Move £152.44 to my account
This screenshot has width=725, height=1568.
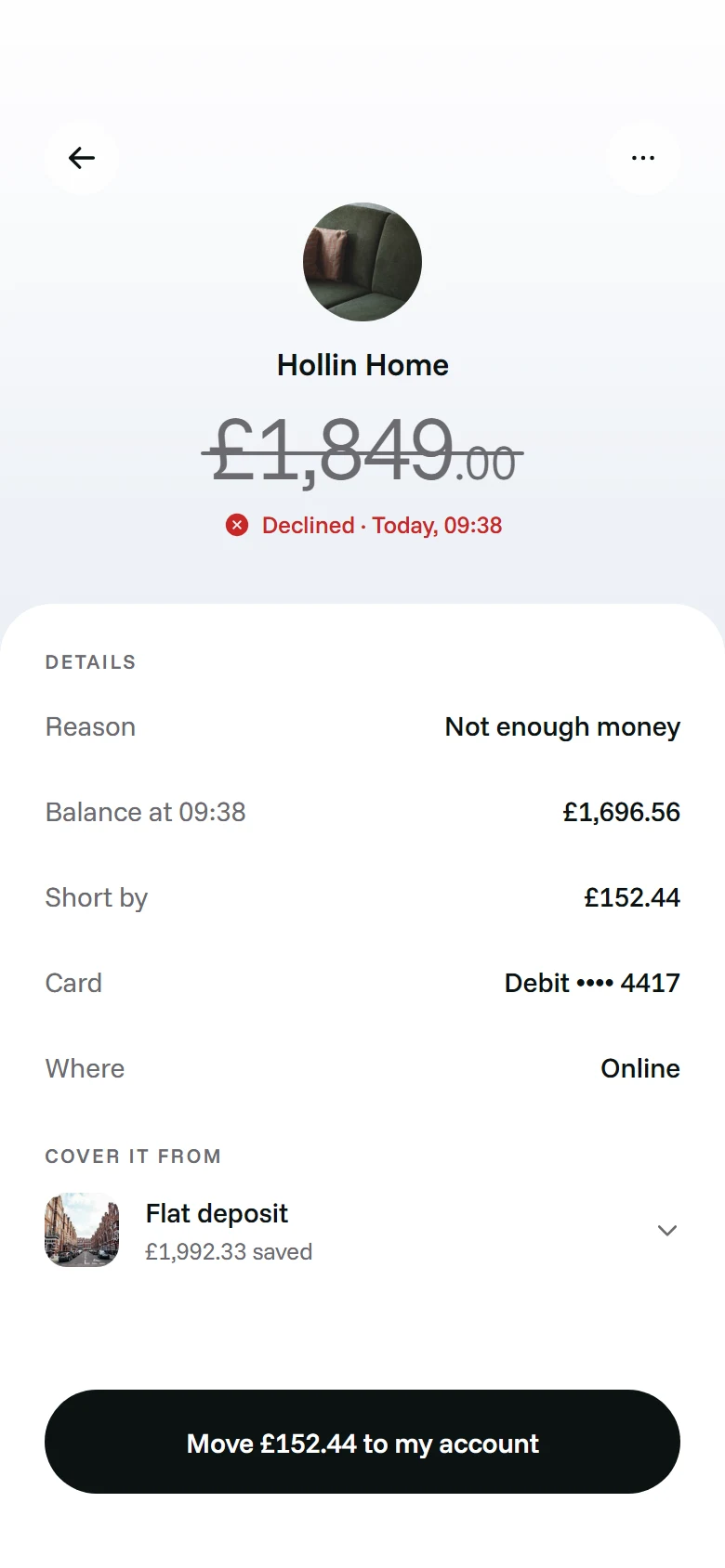coord(362,1442)
